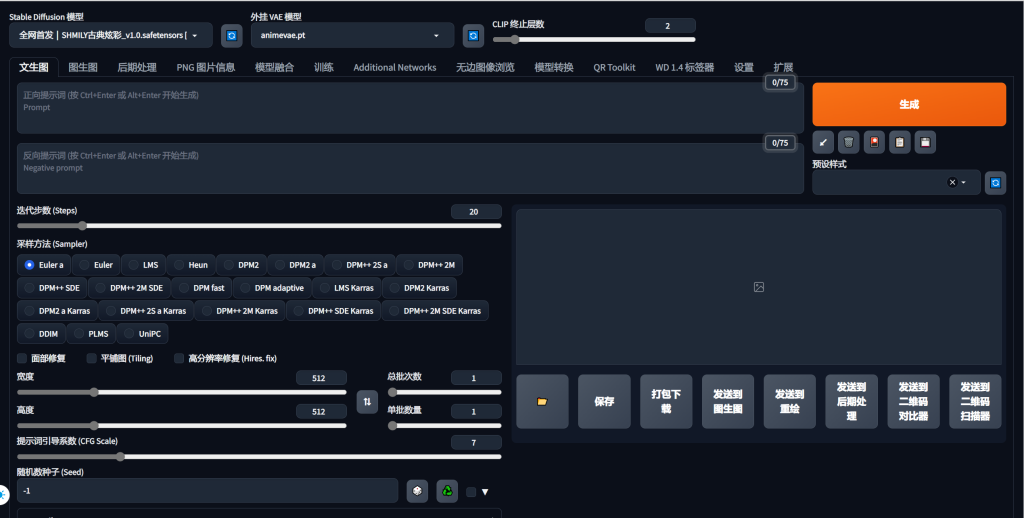Click the clipboard icon under Generate
Viewport: 1024px width, 518px height.
(900, 142)
